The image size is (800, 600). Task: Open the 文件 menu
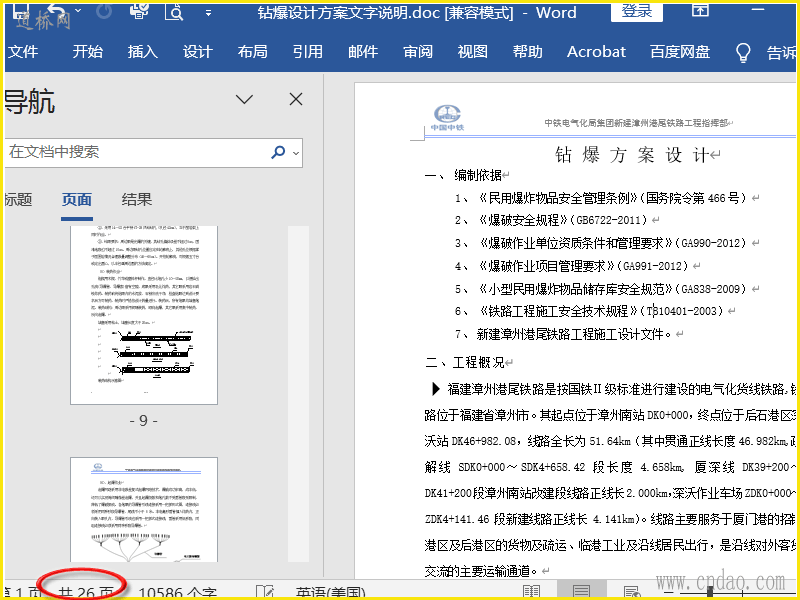click(x=23, y=52)
